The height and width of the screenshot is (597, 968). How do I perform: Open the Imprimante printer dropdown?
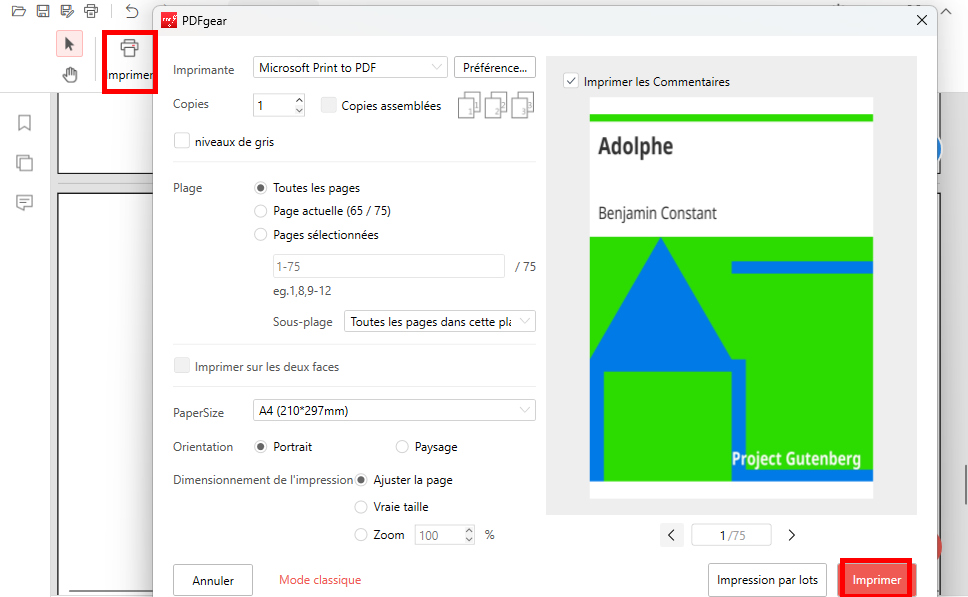tap(349, 66)
